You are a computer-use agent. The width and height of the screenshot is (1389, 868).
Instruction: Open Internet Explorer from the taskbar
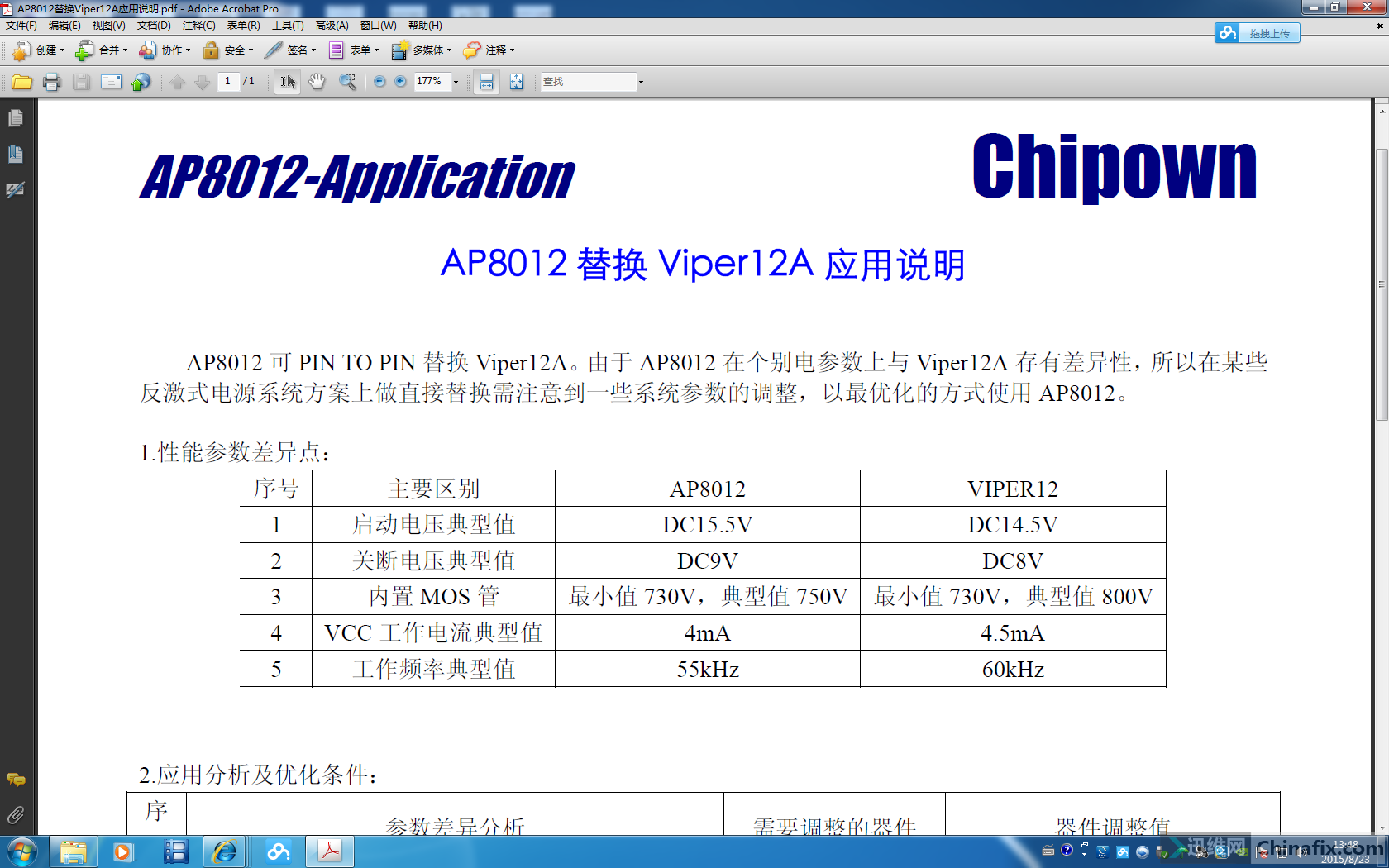(x=224, y=851)
